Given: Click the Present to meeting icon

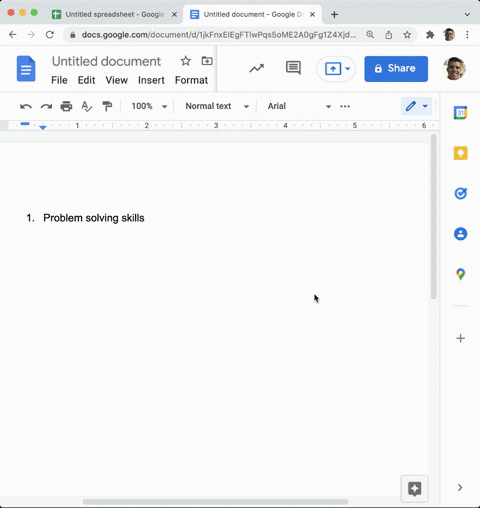Looking at the screenshot, I should tap(333, 69).
